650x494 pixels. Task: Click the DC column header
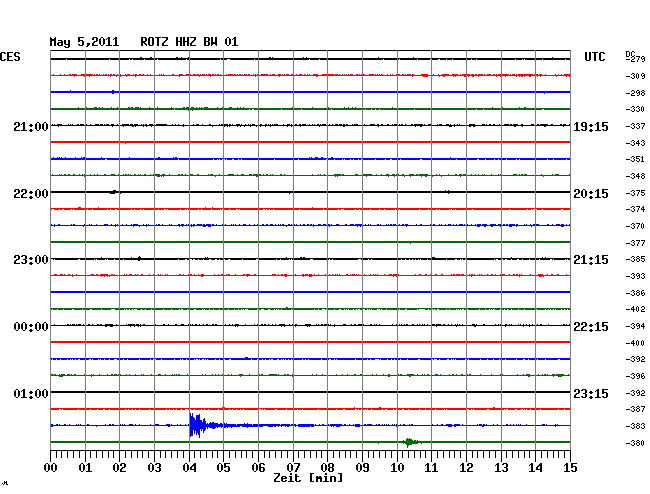click(x=630, y=55)
